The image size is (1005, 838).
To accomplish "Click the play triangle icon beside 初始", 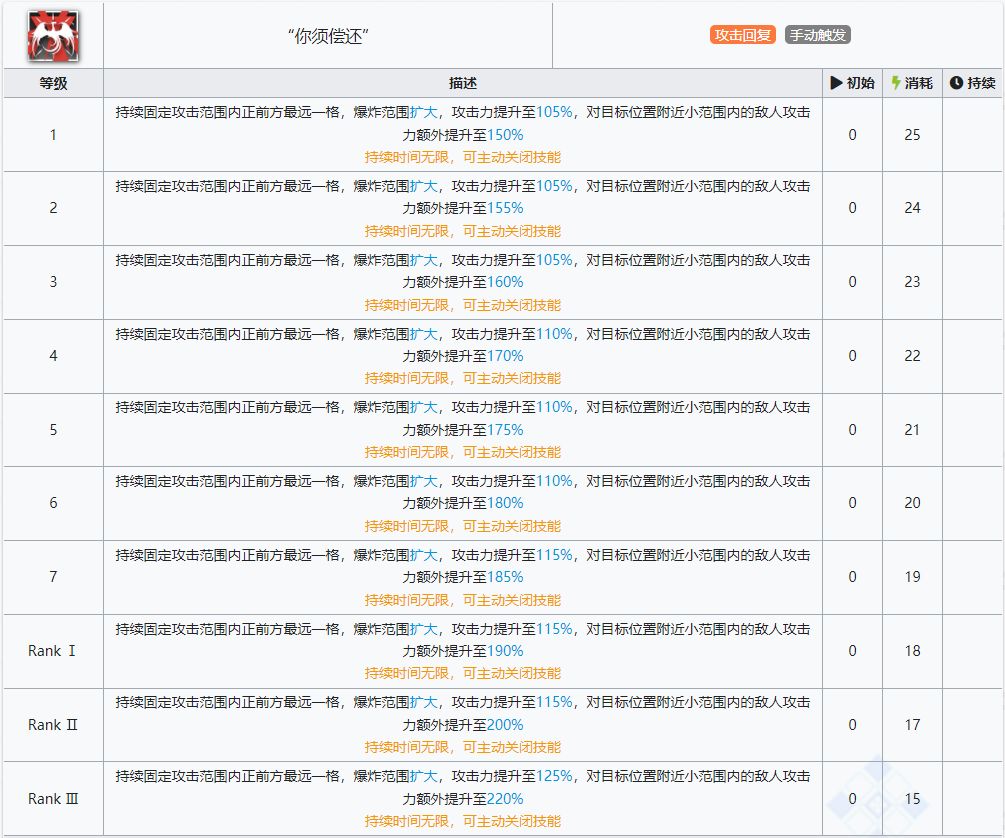I will (x=836, y=83).
